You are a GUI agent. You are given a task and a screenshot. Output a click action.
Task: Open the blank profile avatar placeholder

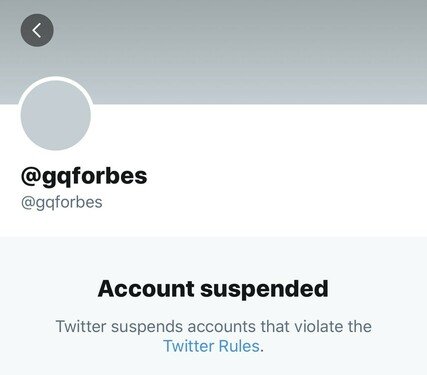point(56,115)
